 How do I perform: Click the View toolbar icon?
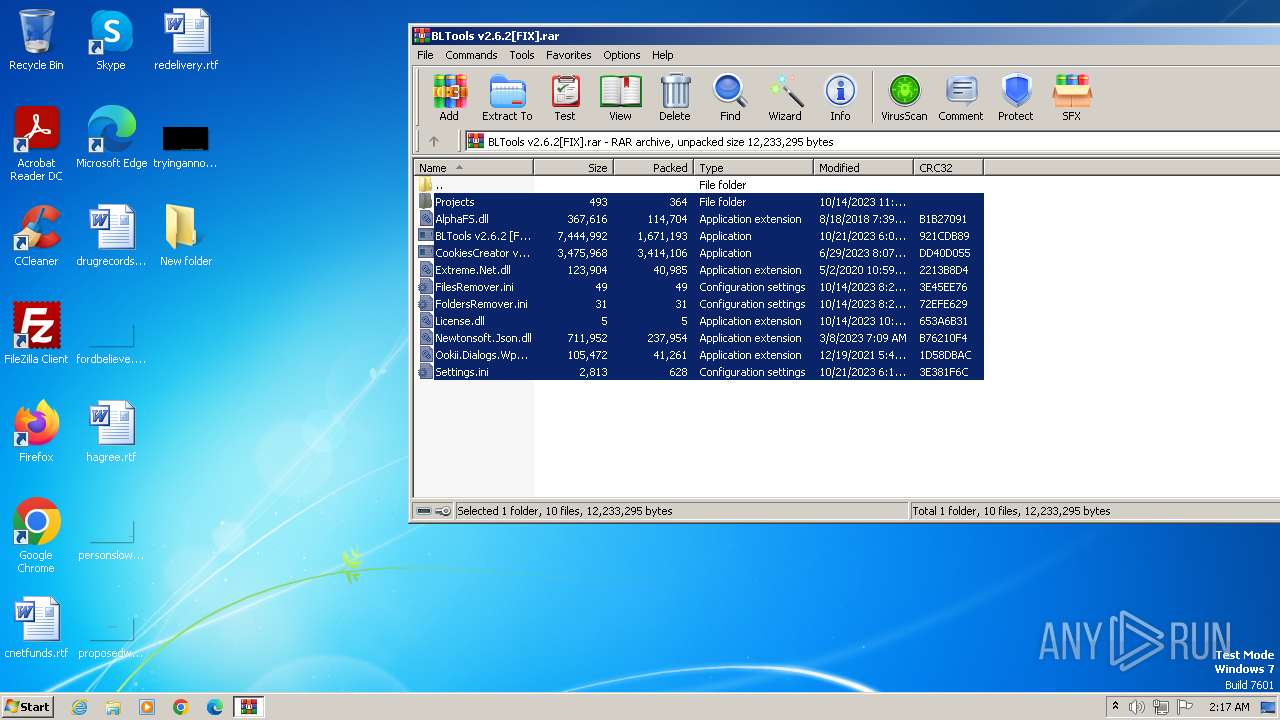pos(620,98)
